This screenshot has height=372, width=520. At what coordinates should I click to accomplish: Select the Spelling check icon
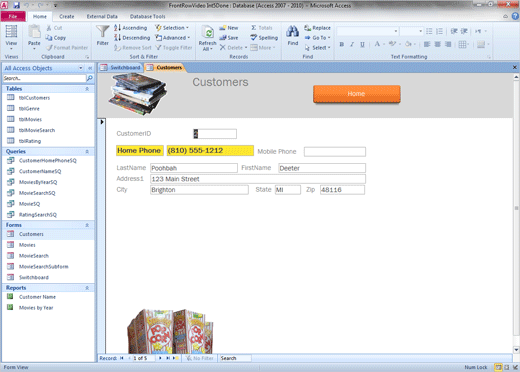(x=254, y=38)
